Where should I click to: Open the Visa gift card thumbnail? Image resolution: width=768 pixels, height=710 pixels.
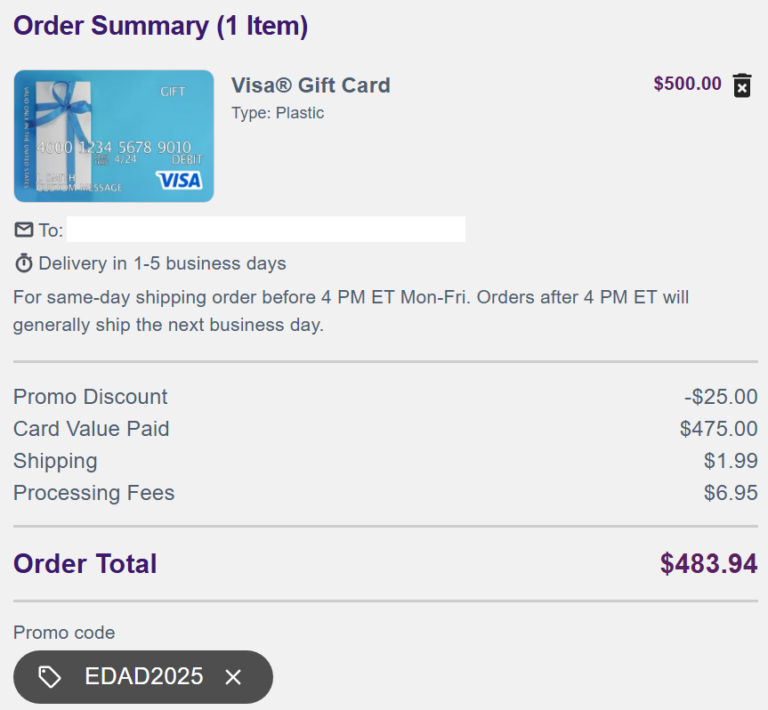(x=113, y=136)
